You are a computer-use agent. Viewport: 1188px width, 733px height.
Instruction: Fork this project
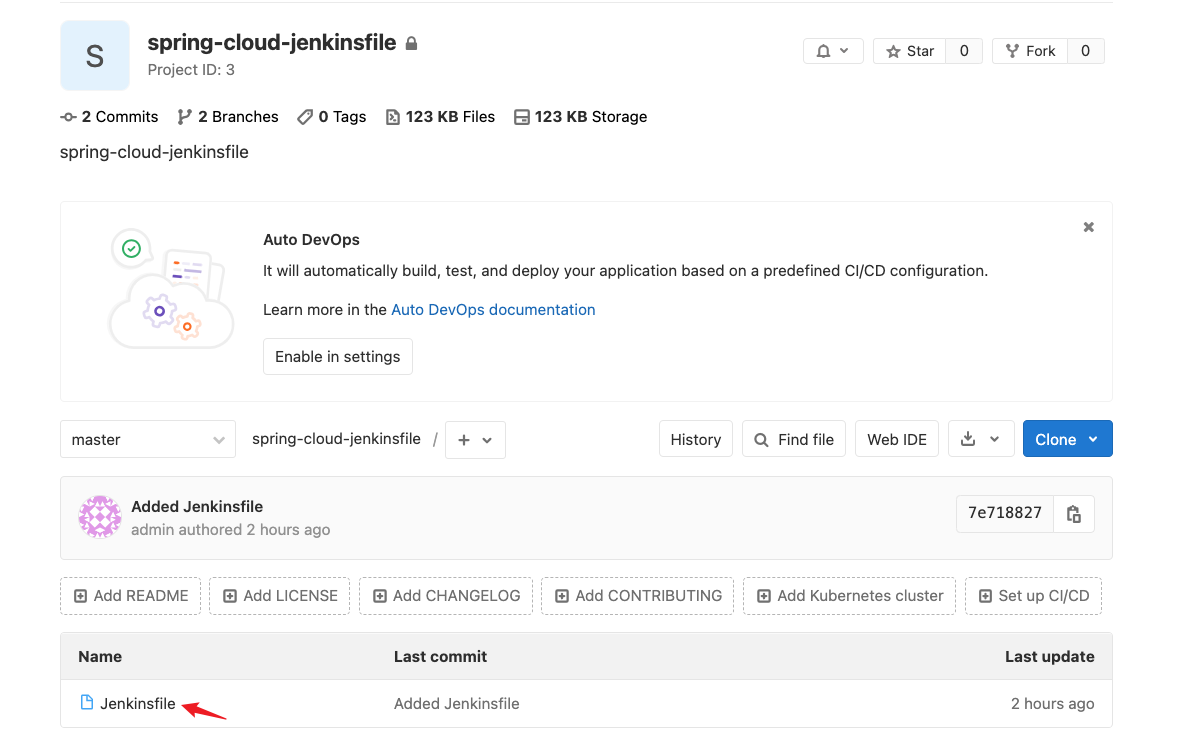(1030, 51)
